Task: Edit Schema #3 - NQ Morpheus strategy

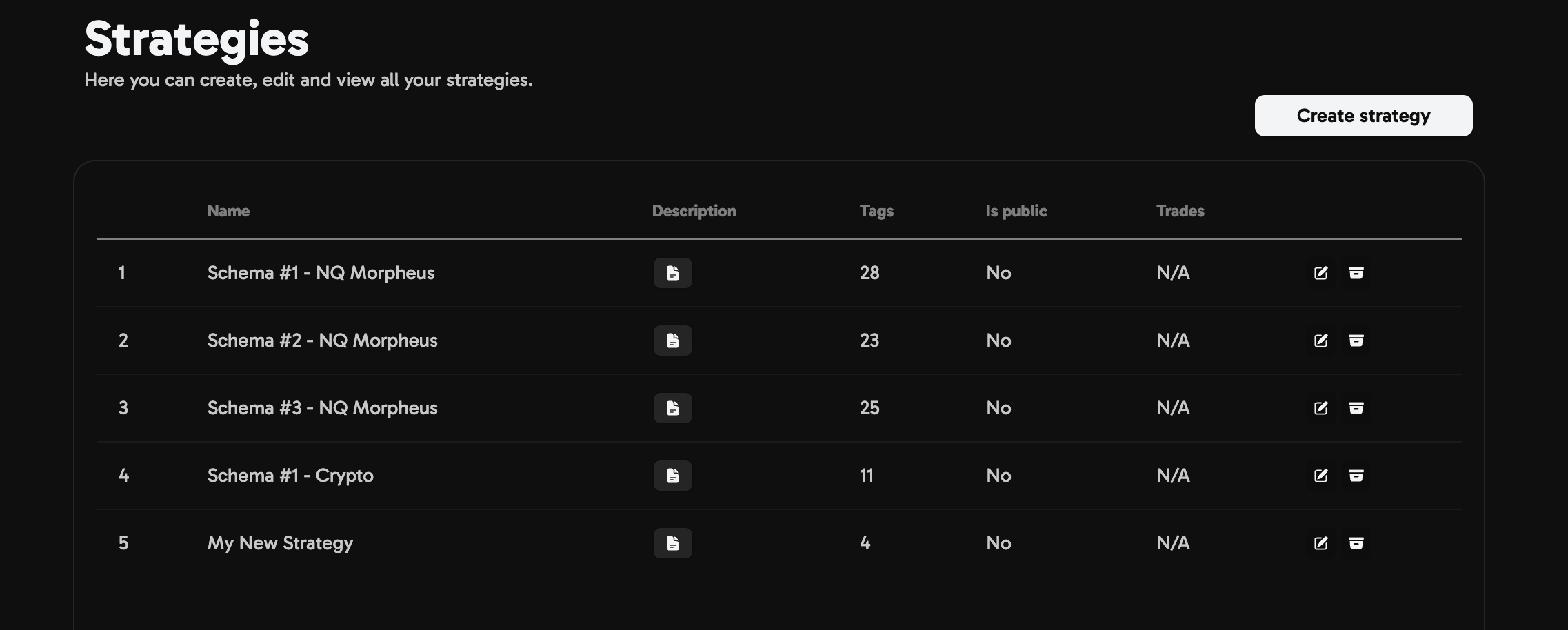Action: pos(1320,408)
